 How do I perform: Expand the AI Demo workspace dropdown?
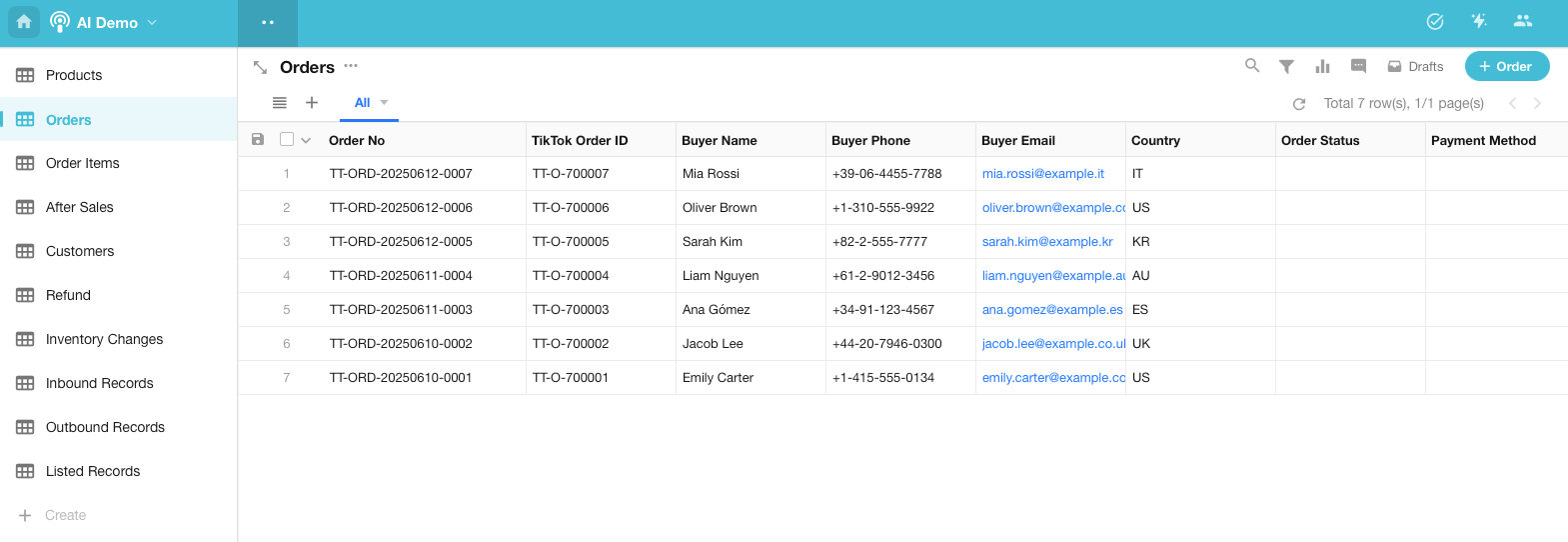click(x=152, y=22)
